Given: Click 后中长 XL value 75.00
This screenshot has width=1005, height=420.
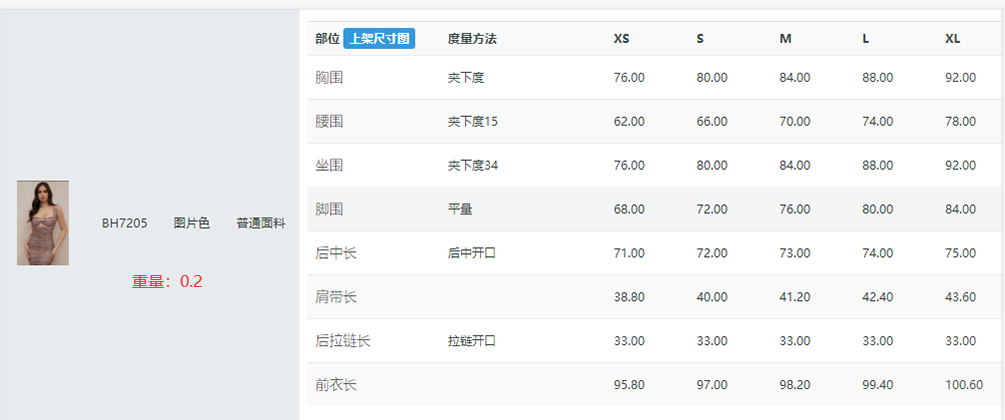Looking at the screenshot, I should pos(960,253).
